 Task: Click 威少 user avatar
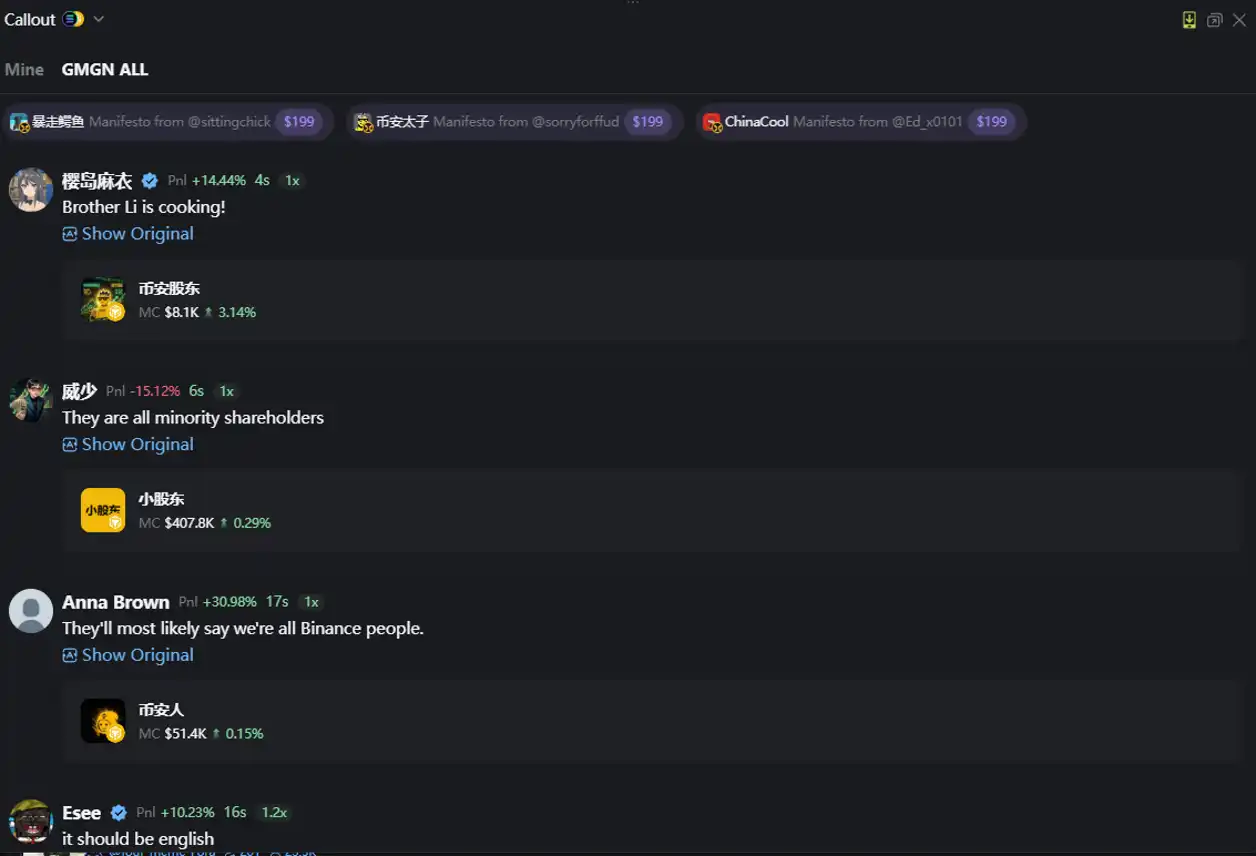(31, 400)
